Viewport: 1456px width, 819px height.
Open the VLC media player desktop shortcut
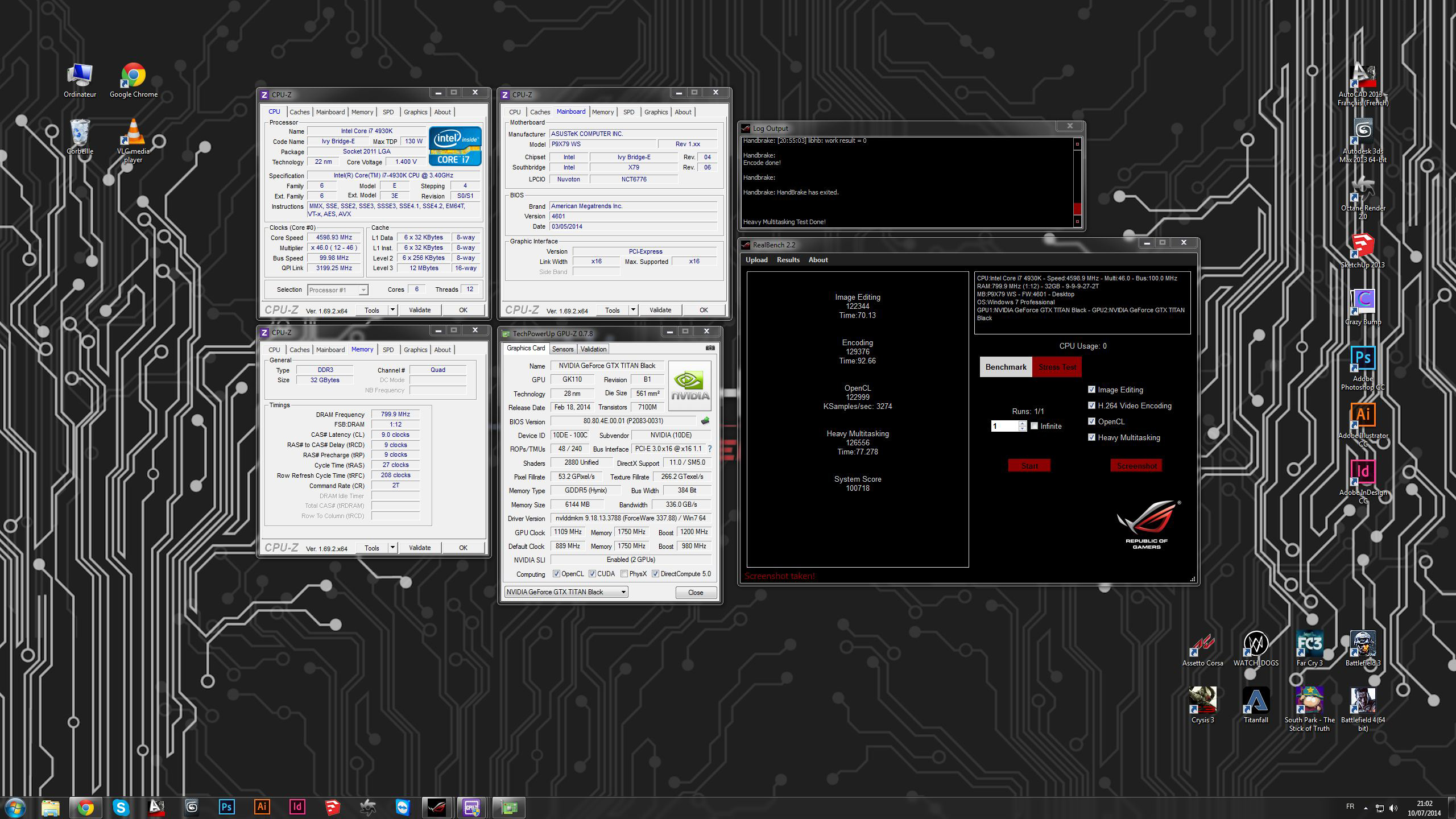tap(133, 141)
